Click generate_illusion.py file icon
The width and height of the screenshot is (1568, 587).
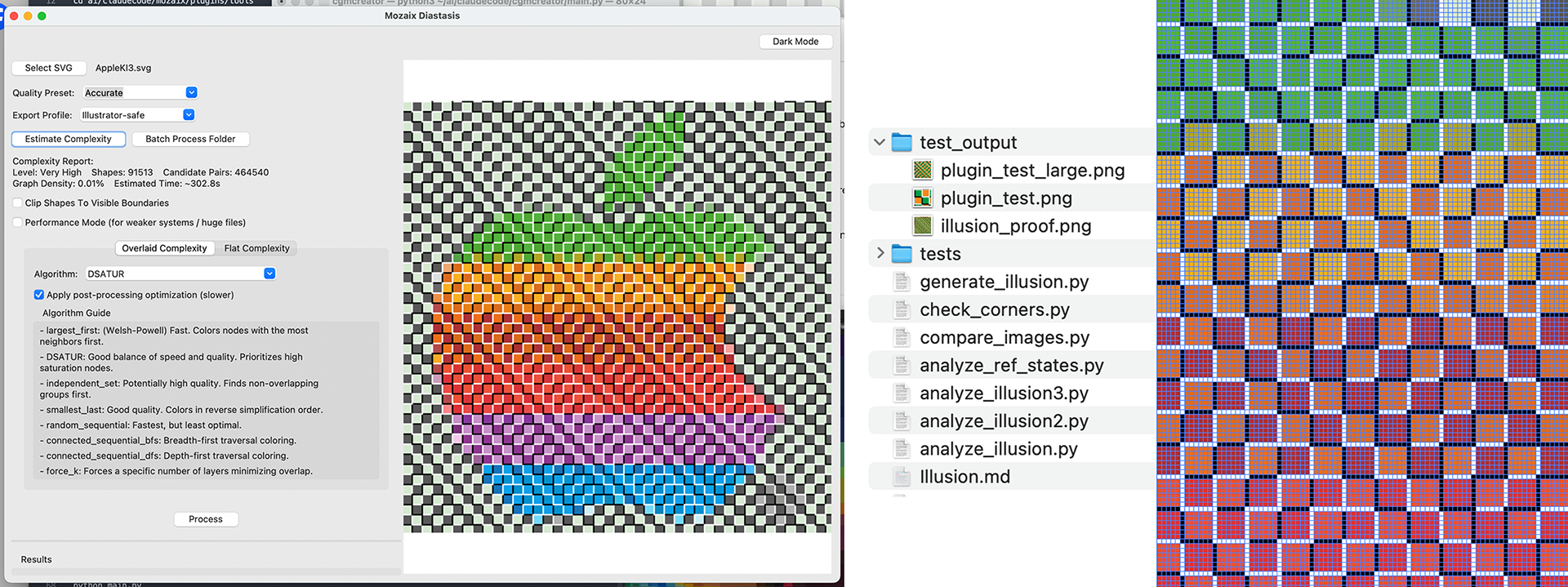(902, 282)
